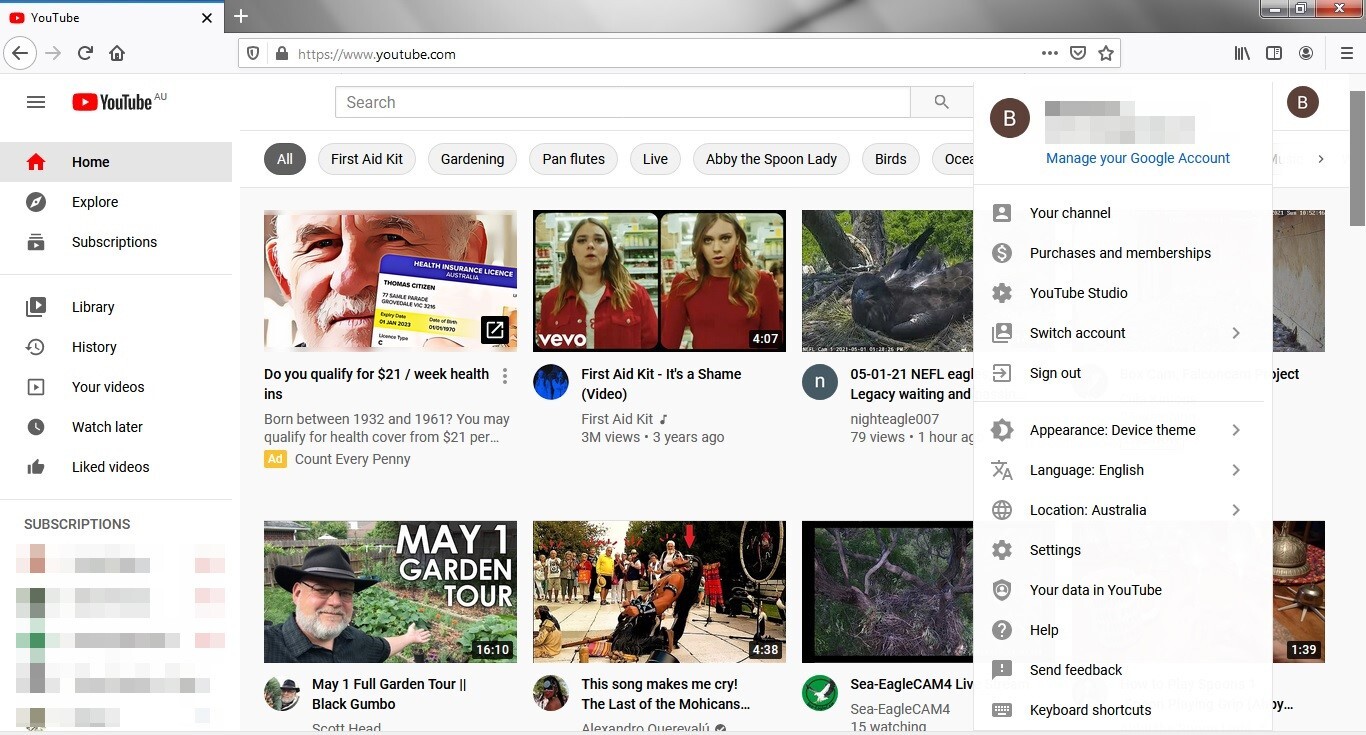Select the Gardening filter chip

(472, 159)
